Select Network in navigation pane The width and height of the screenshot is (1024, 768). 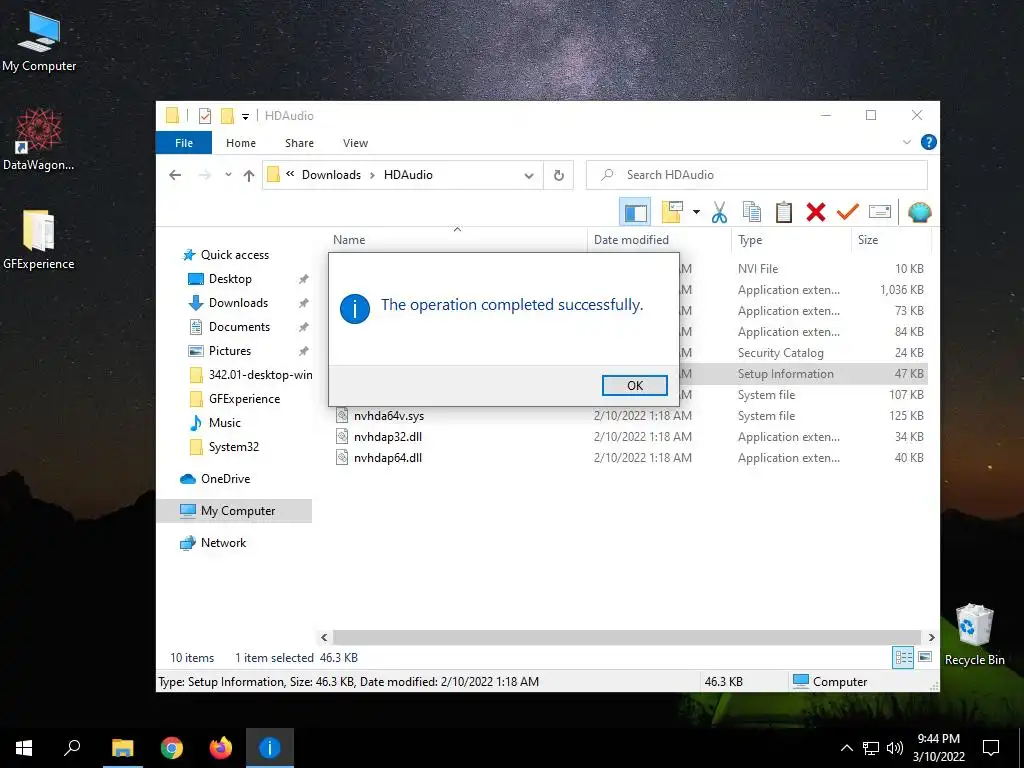223,543
